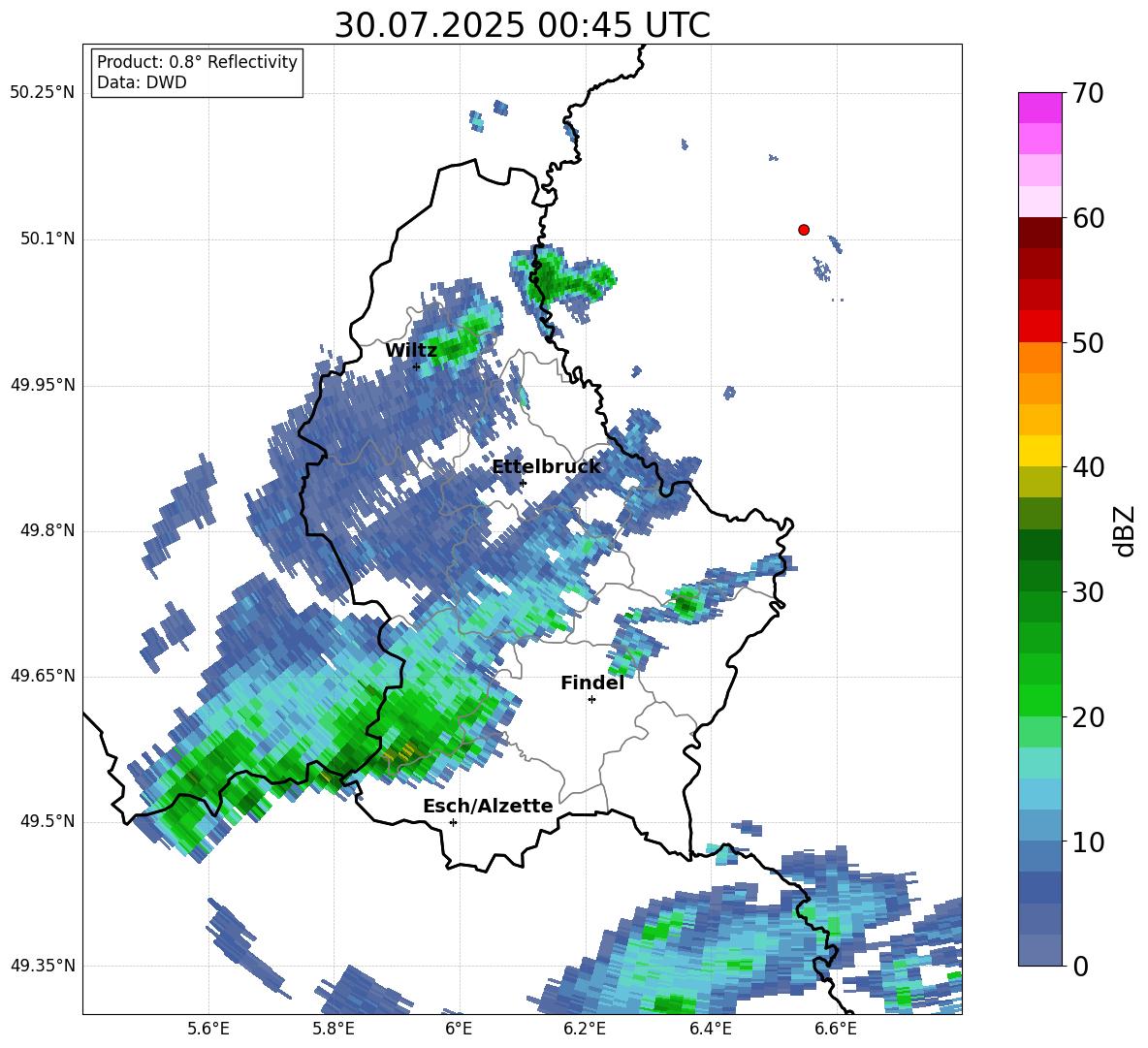Image resolution: width=1148 pixels, height=1048 pixels.
Task: Click the 49.35°N latitude label
Action: (43, 966)
